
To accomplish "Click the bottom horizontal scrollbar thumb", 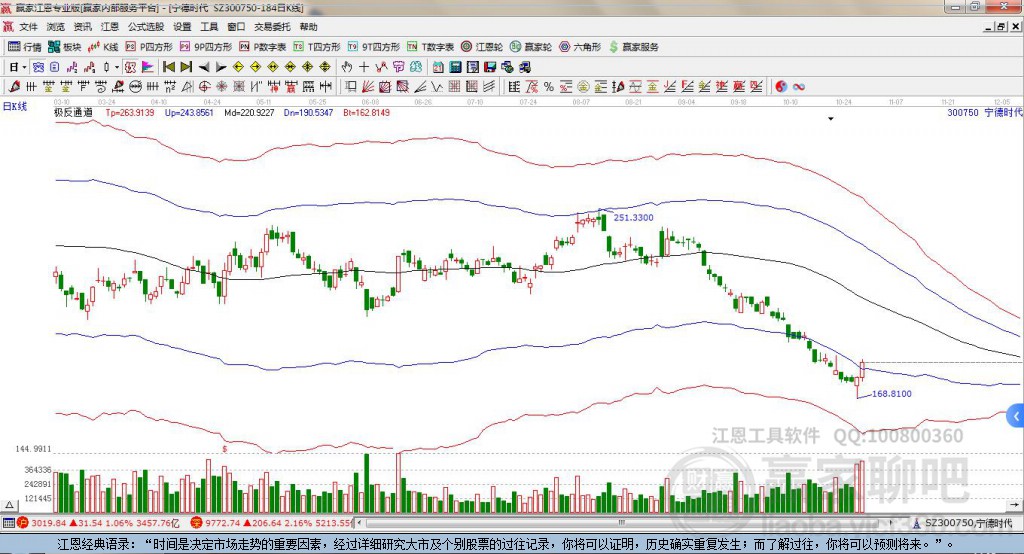I will pos(621,523).
